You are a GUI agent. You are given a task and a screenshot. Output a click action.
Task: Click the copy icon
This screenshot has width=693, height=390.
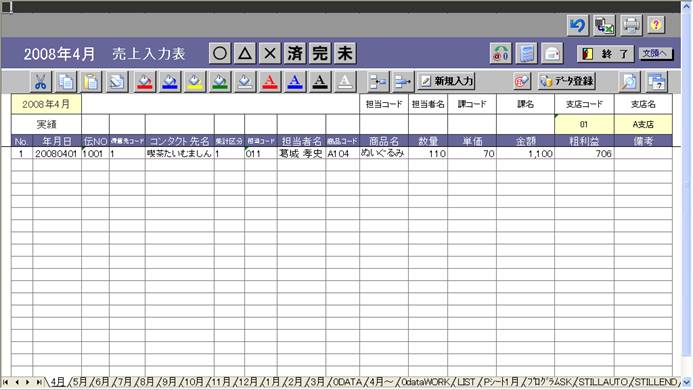coord(66,82)
